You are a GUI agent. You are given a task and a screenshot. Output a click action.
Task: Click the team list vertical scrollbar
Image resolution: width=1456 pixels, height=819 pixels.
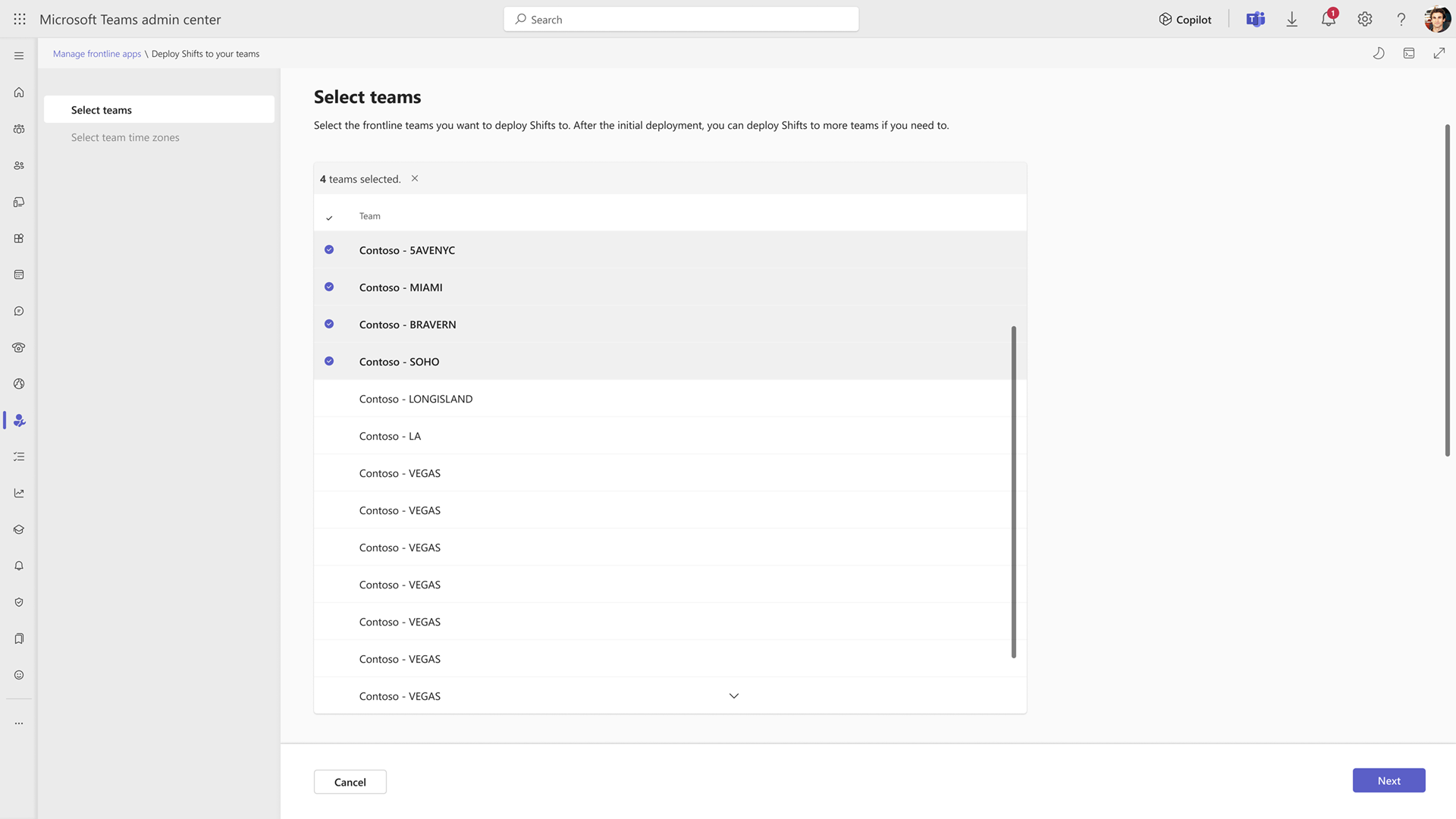pyautogui.click(x=1013, y=491)
